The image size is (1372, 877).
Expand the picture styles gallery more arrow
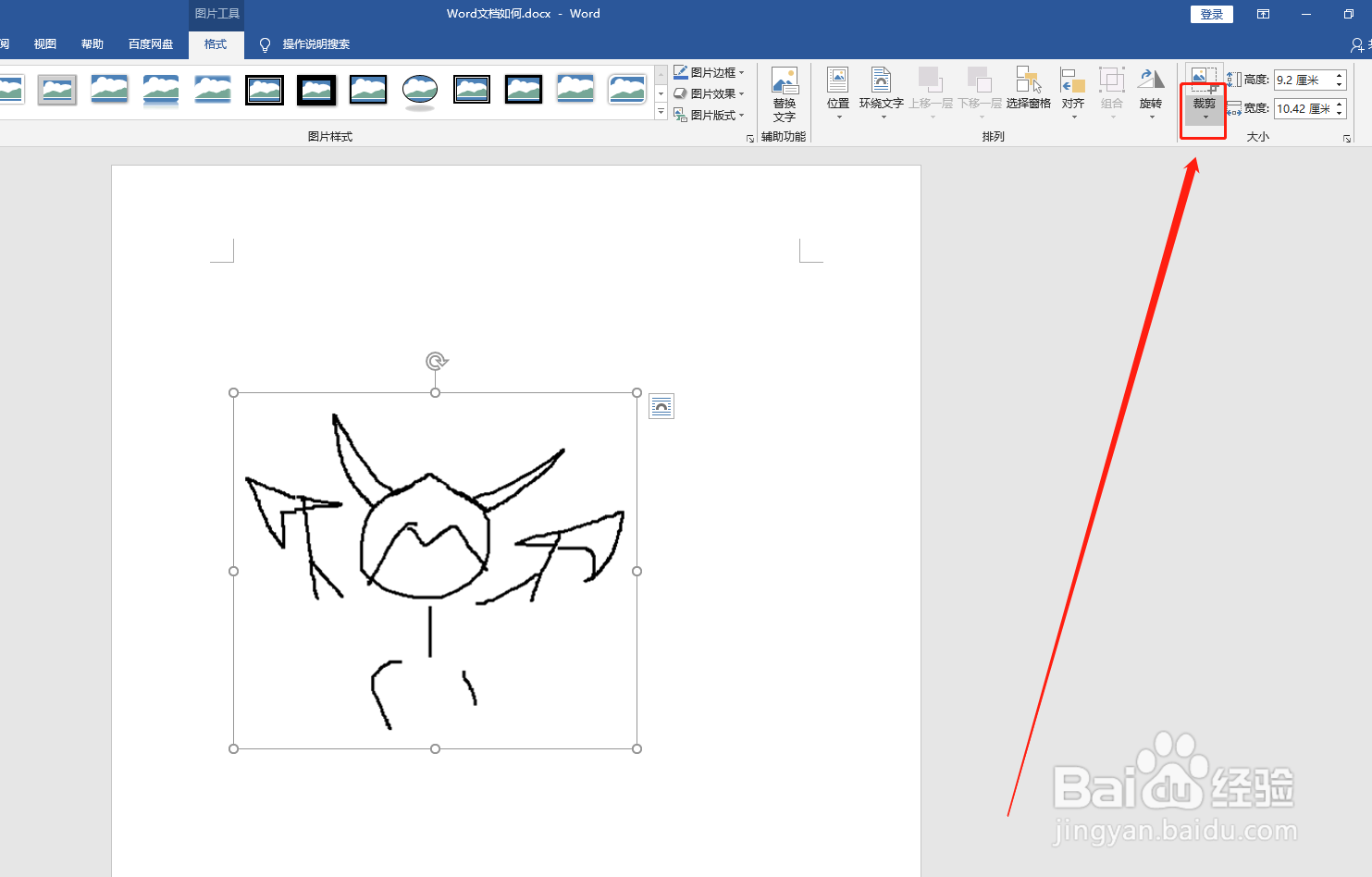[x=661, y=113]
